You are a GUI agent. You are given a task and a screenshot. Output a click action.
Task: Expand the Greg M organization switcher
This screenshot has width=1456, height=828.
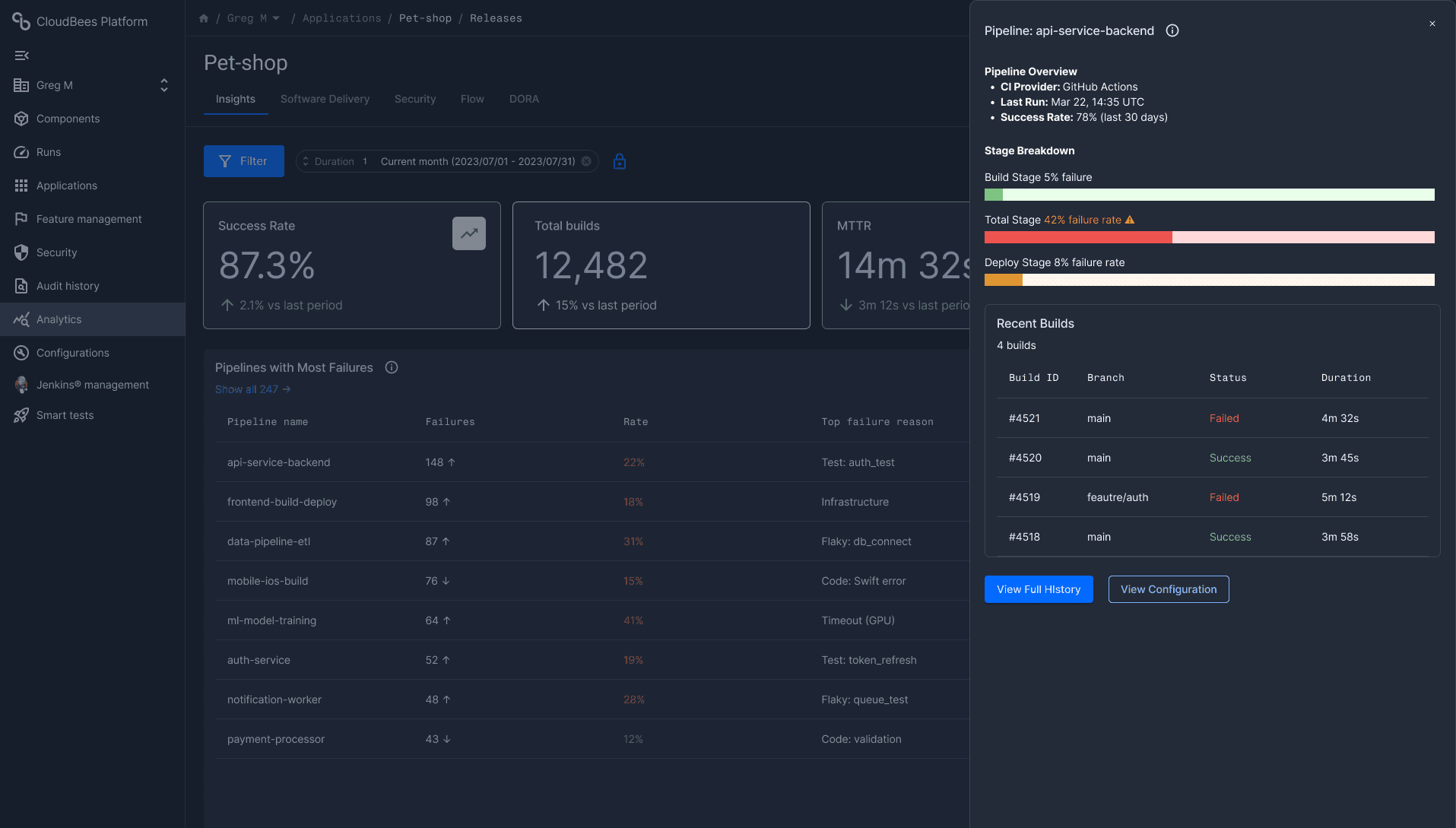click(x=164, y=85)
